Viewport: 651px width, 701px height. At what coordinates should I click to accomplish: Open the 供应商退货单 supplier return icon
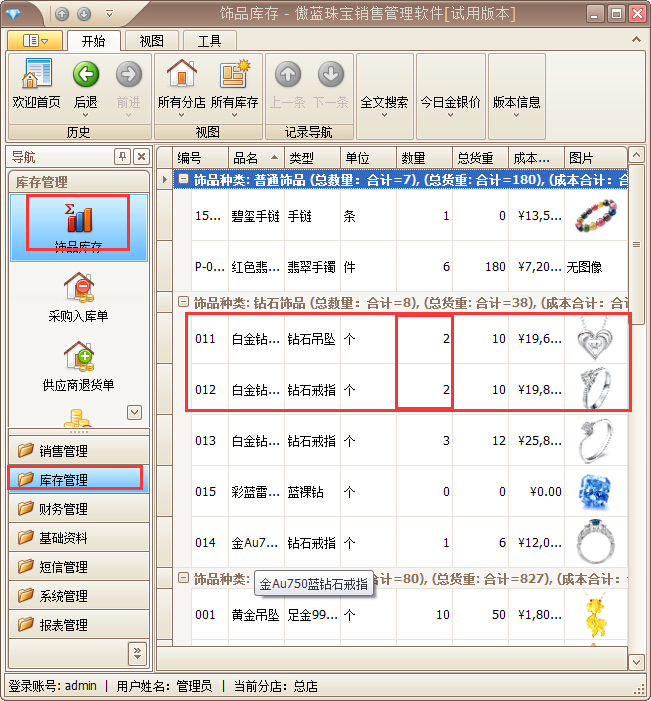[78, 356]
